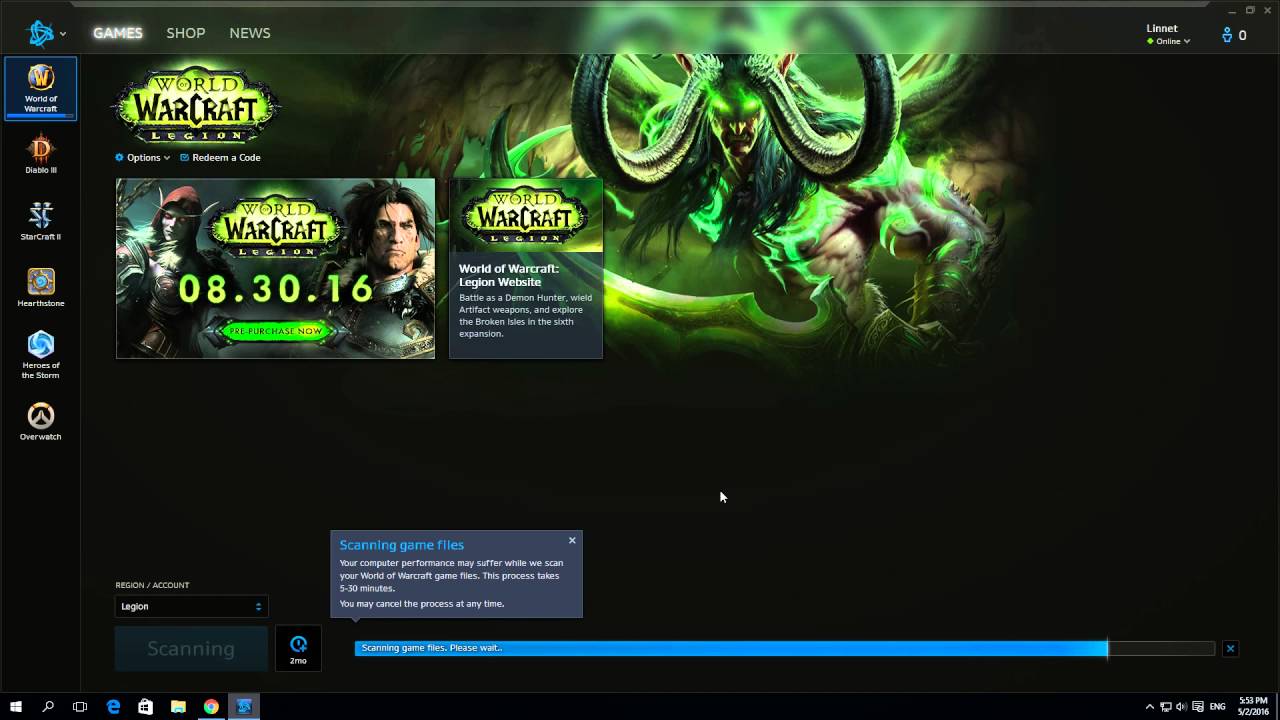This screenshot has height=720, width=1280.
Task: Open the NEWS tab
Action: [250, 33]
